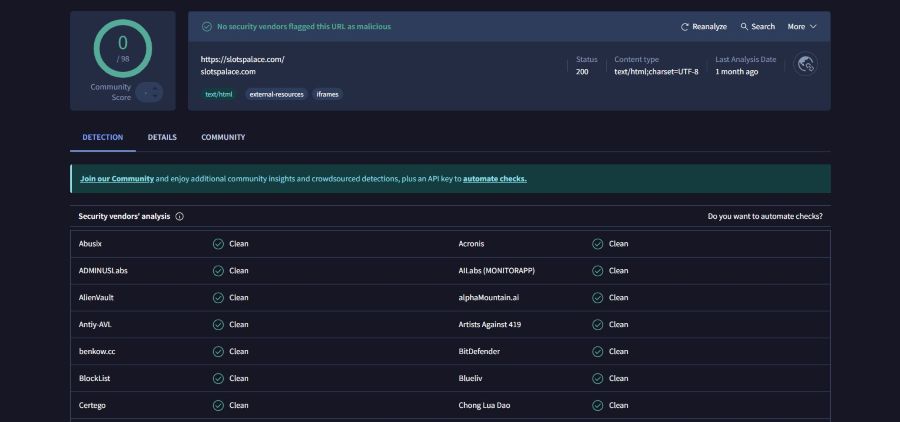
Task: Select the text/html tag
Action: point(219,94)
